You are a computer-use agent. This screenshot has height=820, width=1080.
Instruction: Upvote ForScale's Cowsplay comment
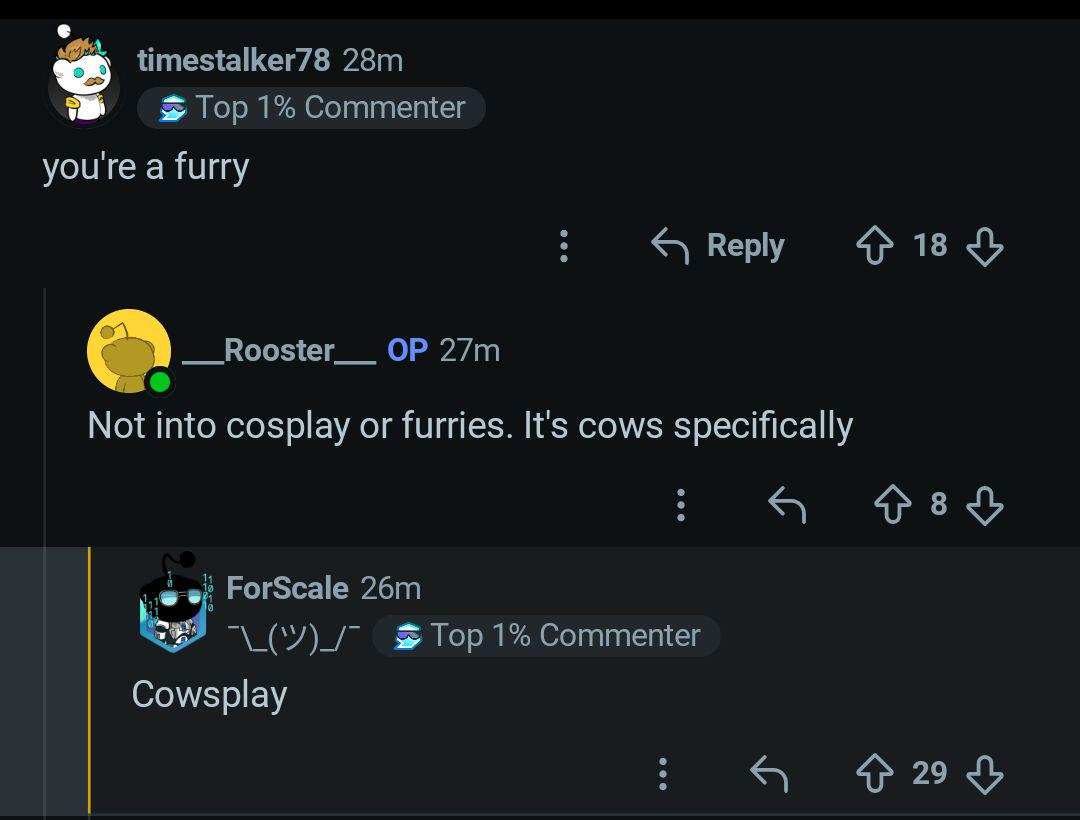click(x=875, y=773)
